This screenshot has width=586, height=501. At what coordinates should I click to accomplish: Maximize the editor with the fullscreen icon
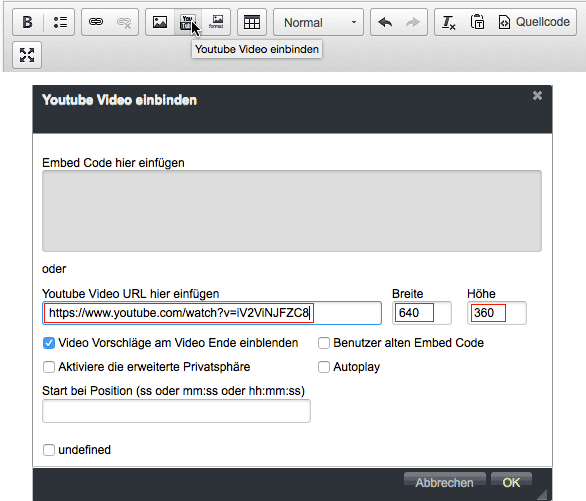[x=27, y=55]
